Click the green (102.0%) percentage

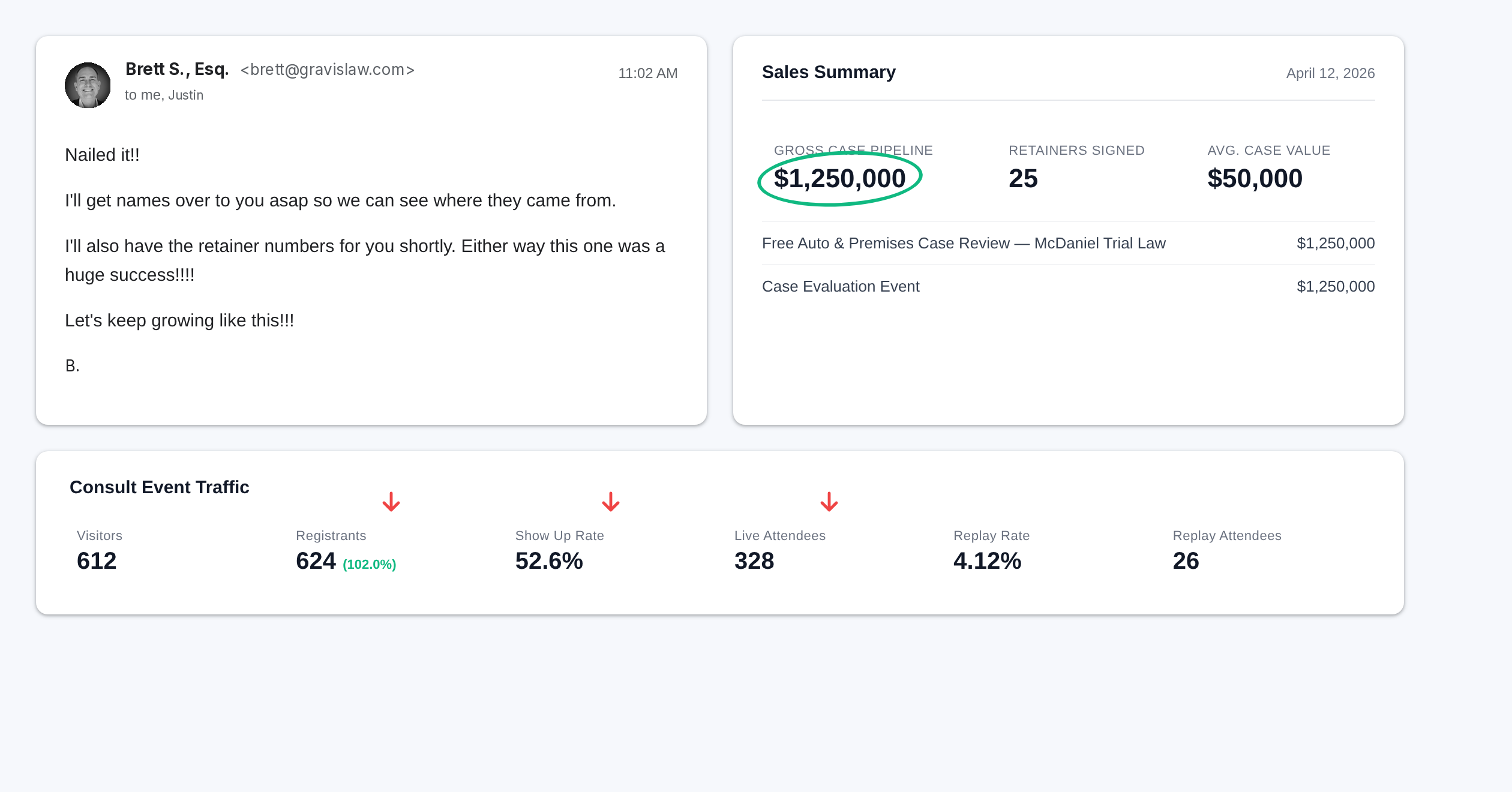369,565
